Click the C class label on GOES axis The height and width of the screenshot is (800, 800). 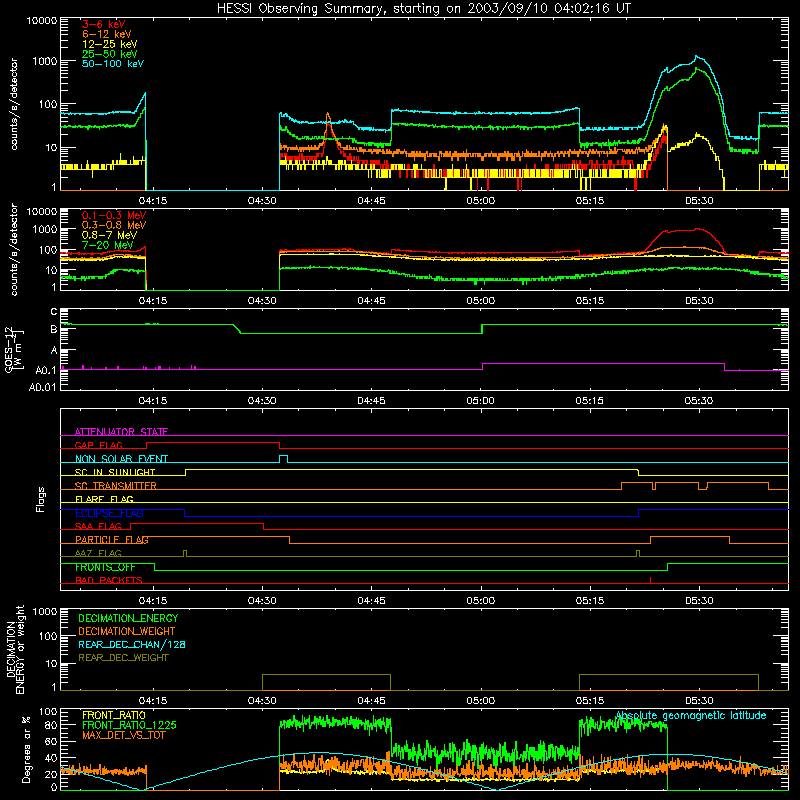[54, 312]
